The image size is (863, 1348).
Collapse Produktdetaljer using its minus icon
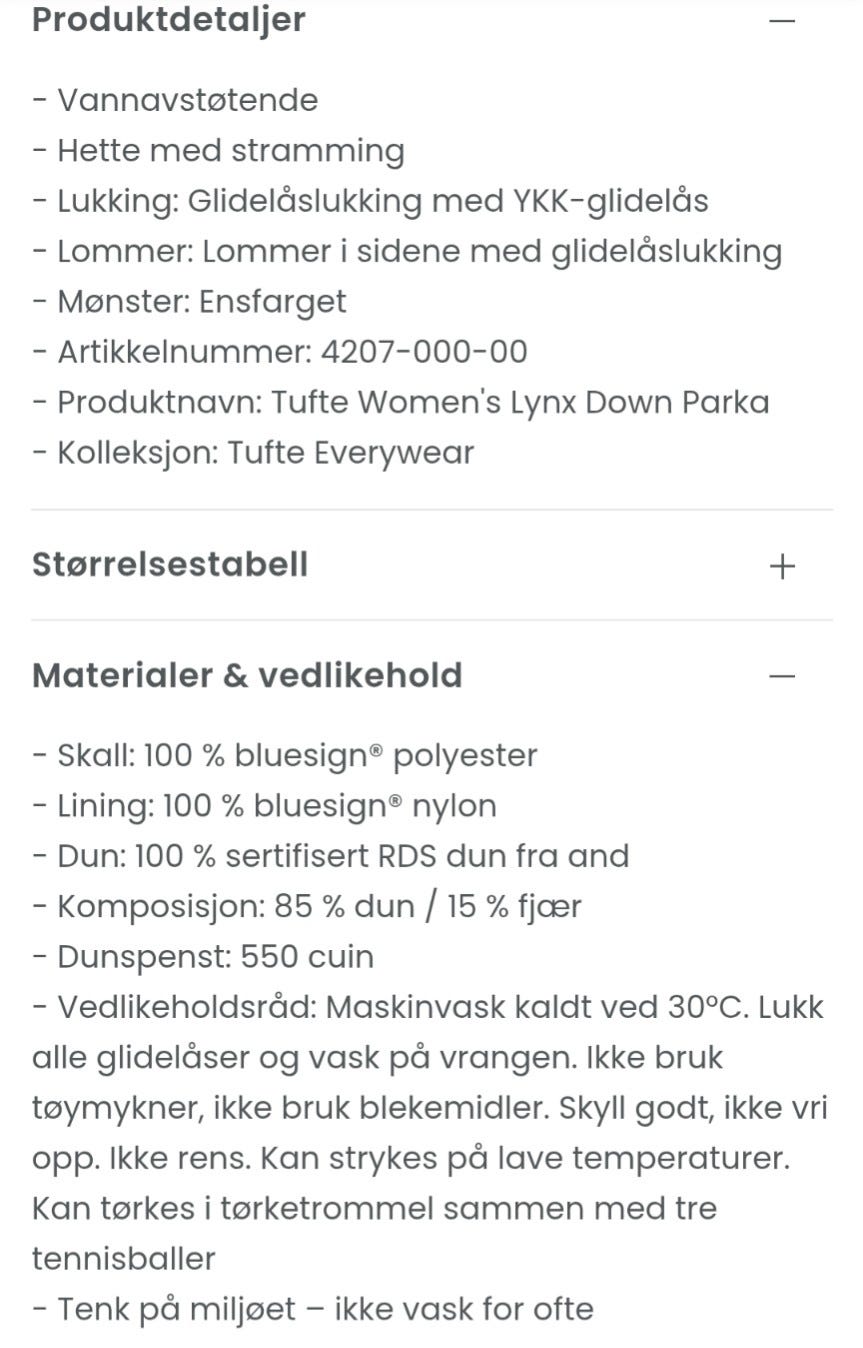782,20
